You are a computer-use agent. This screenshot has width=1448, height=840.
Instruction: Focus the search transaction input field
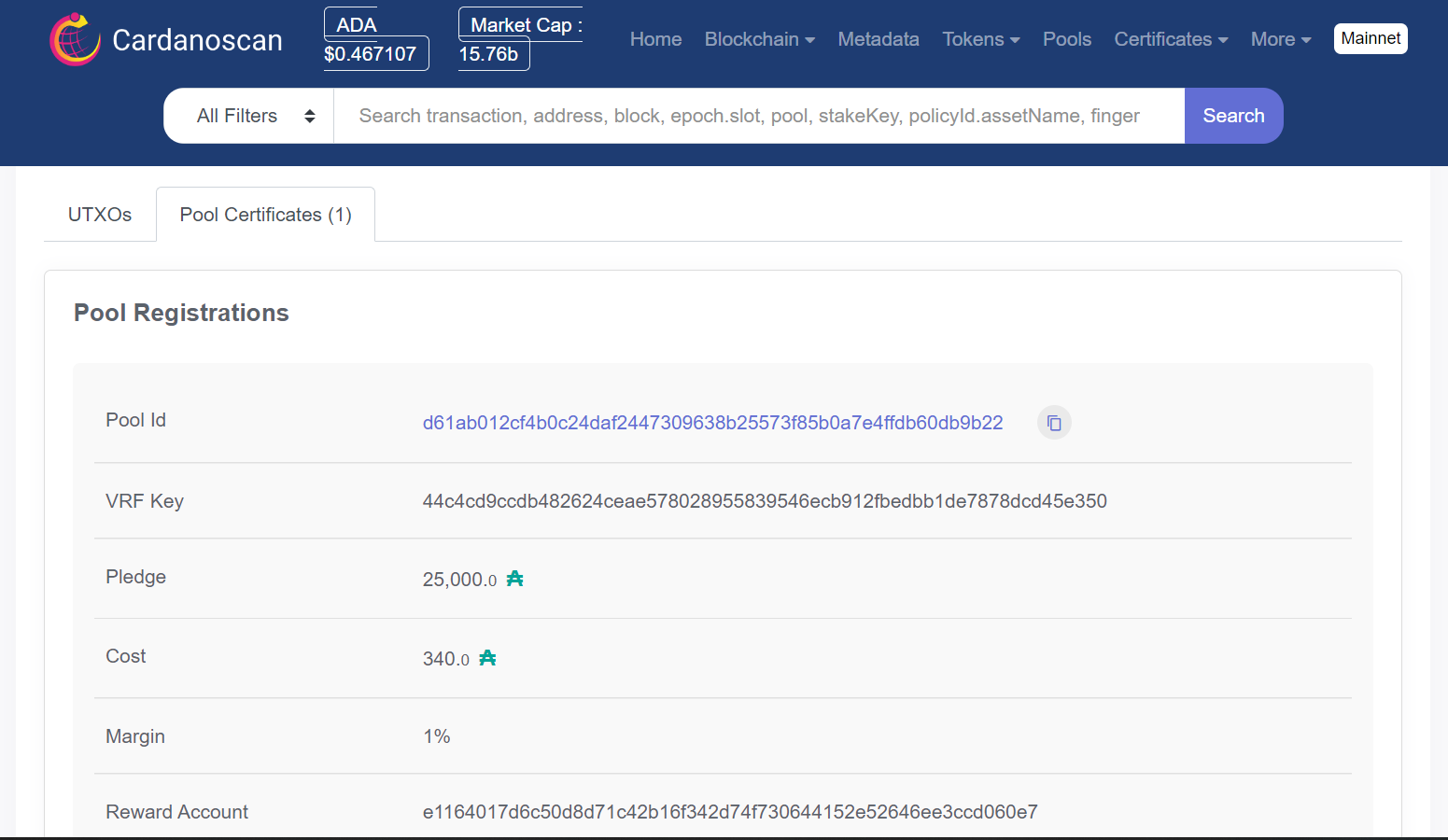pyautogui.click(x=758, y=116)
